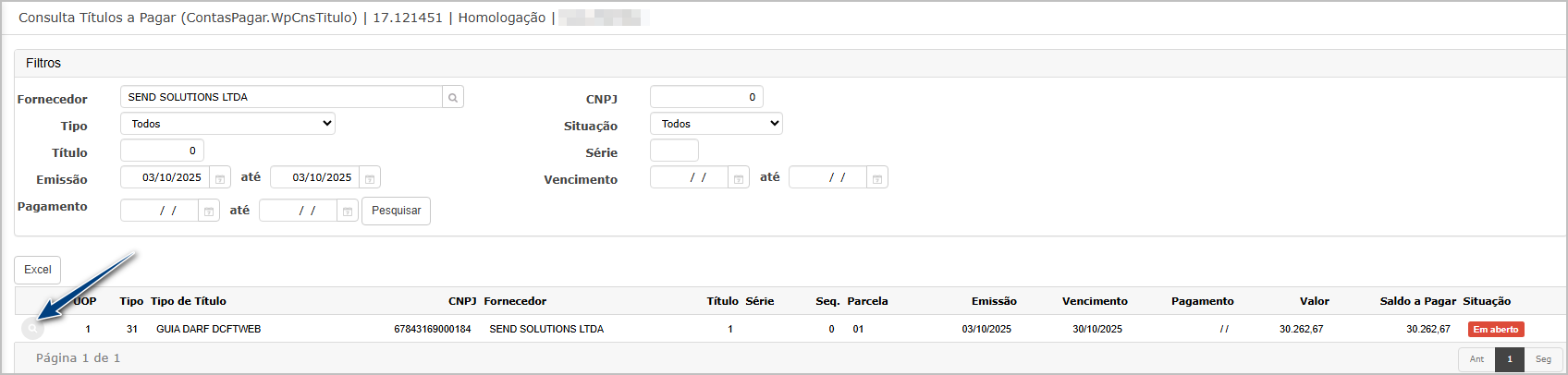Select page 1 in pagination
Viewport: 1568px width, 375px height.
[x=1510, y=359]
